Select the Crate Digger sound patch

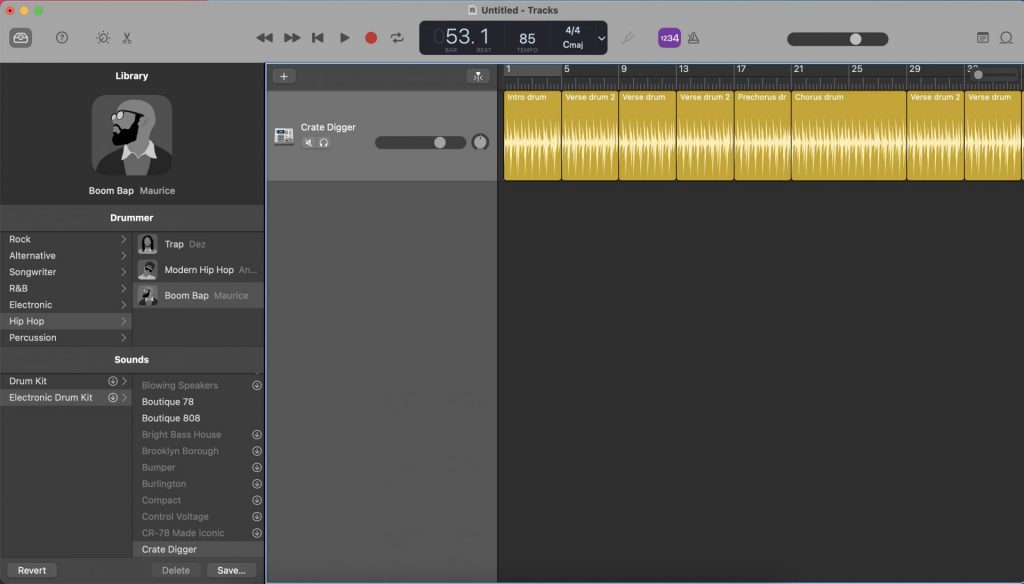pos(199,549)
